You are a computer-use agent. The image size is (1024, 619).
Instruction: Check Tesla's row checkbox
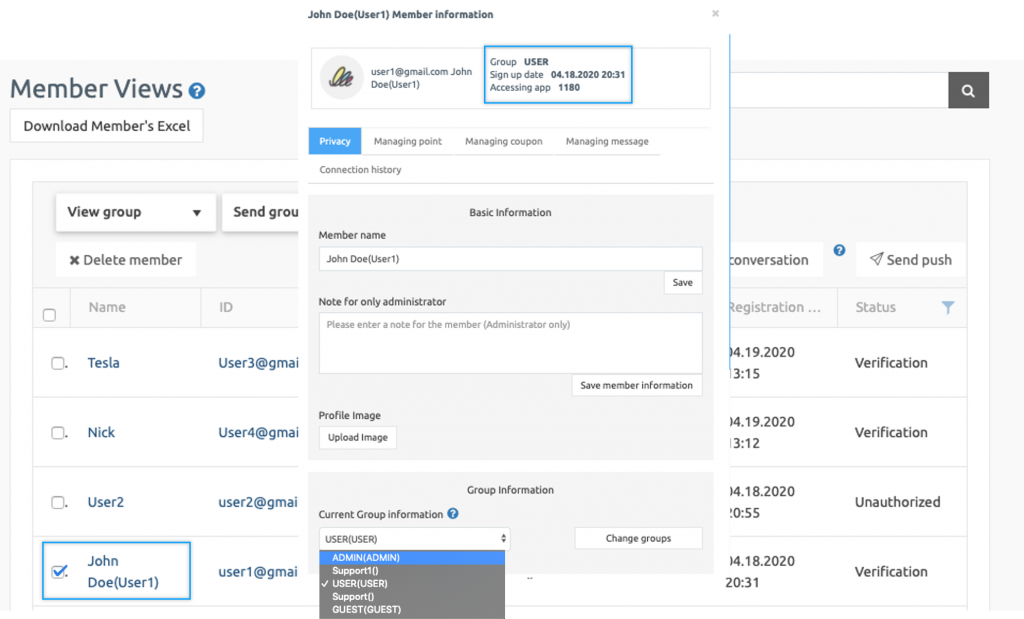click(x=57, y=363)
